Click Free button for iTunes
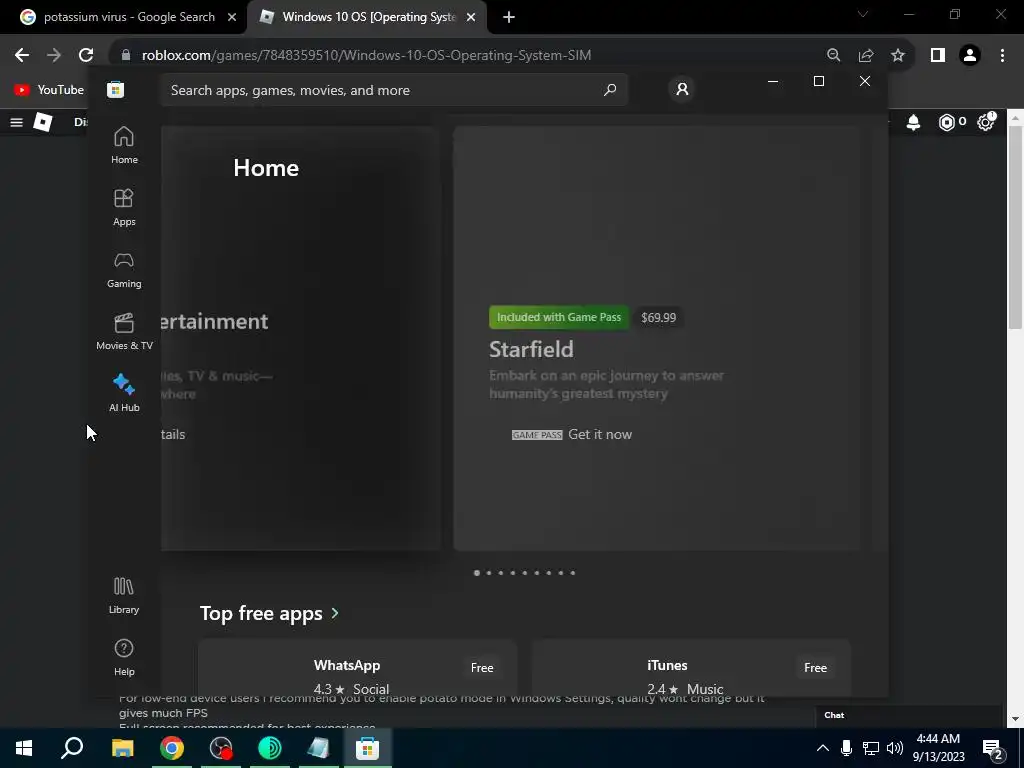Image resolution: width=1024 pixels, height=768 pixels. coord(816,667)
